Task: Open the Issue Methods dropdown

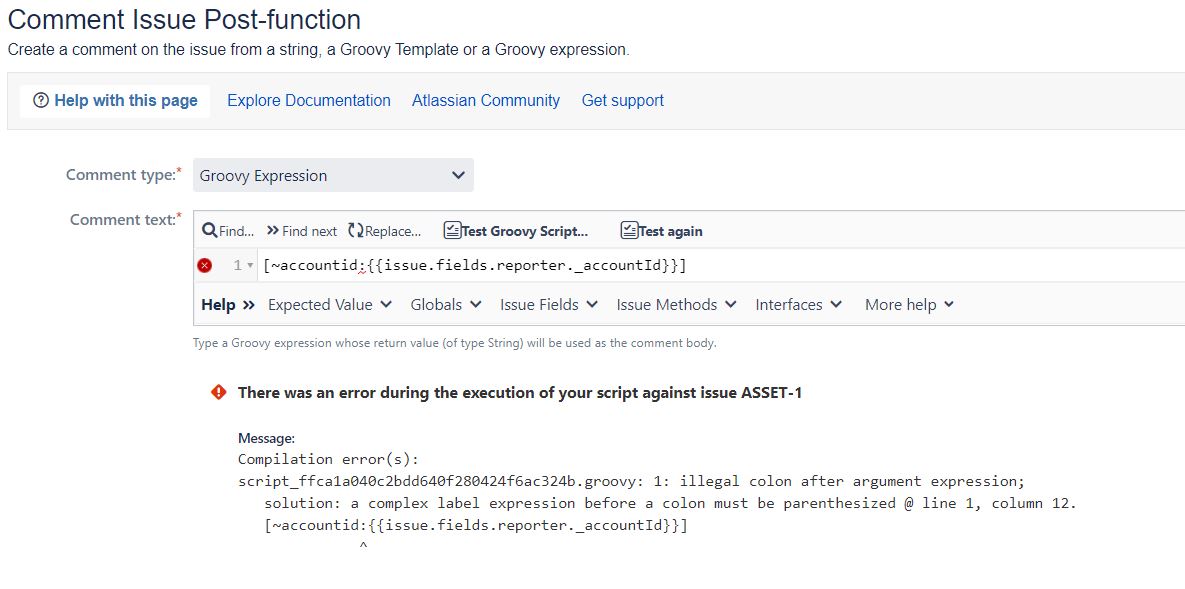Action: click(676, 304)
